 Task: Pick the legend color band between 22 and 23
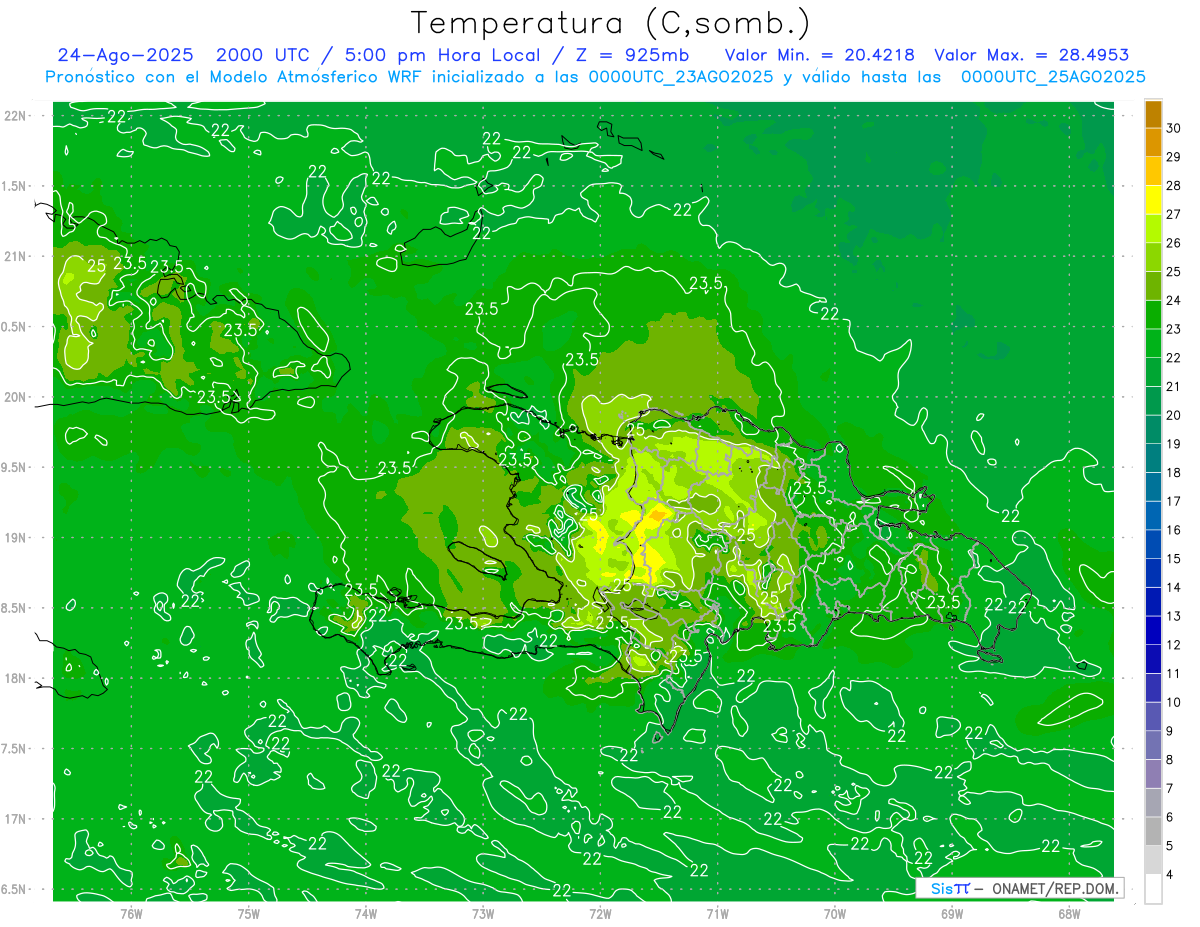click(x=1153, y=343)
